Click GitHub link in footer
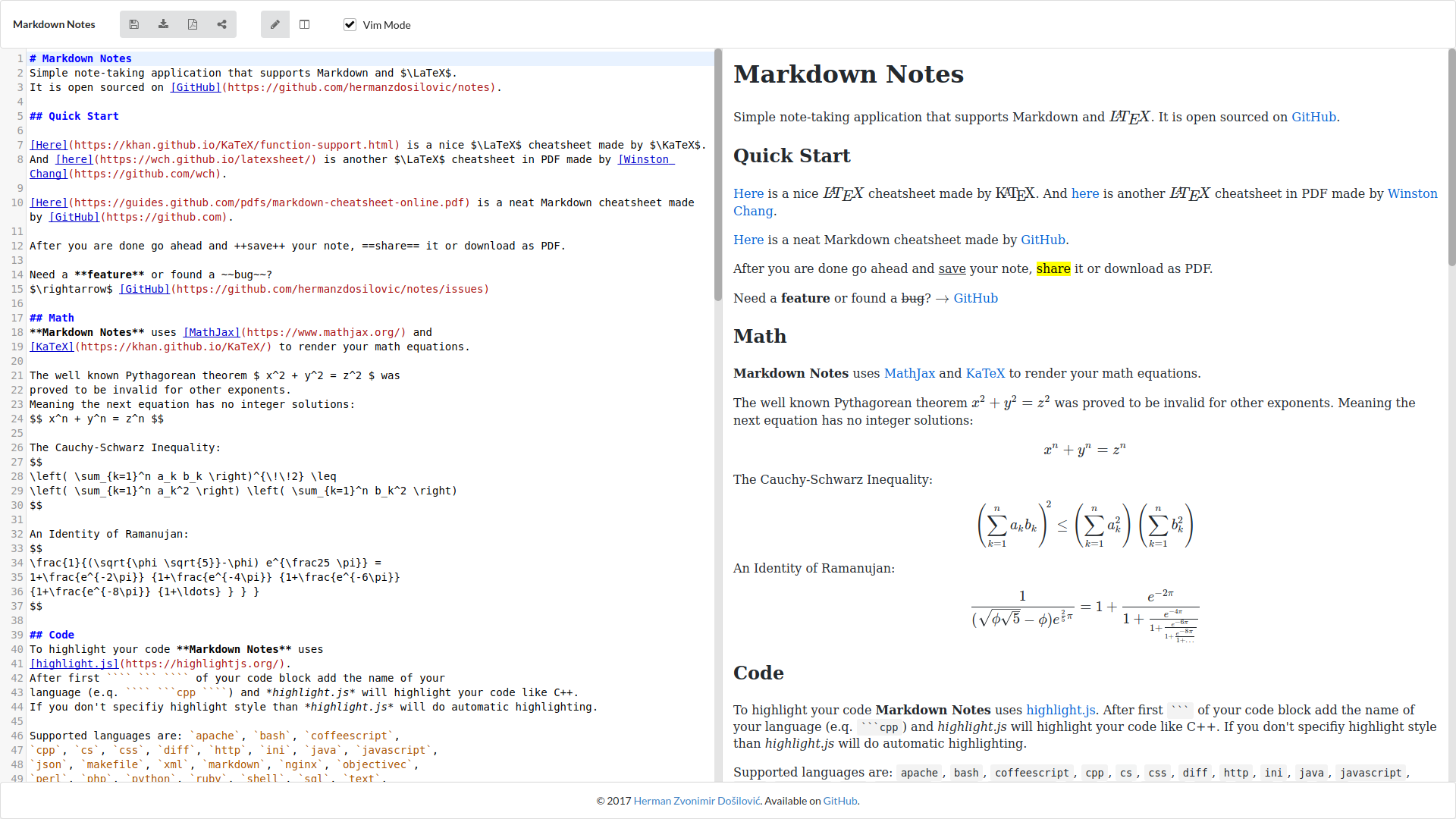Viewport: 1456px width, 819px height. pyautogui.click(x=839, y=801)
